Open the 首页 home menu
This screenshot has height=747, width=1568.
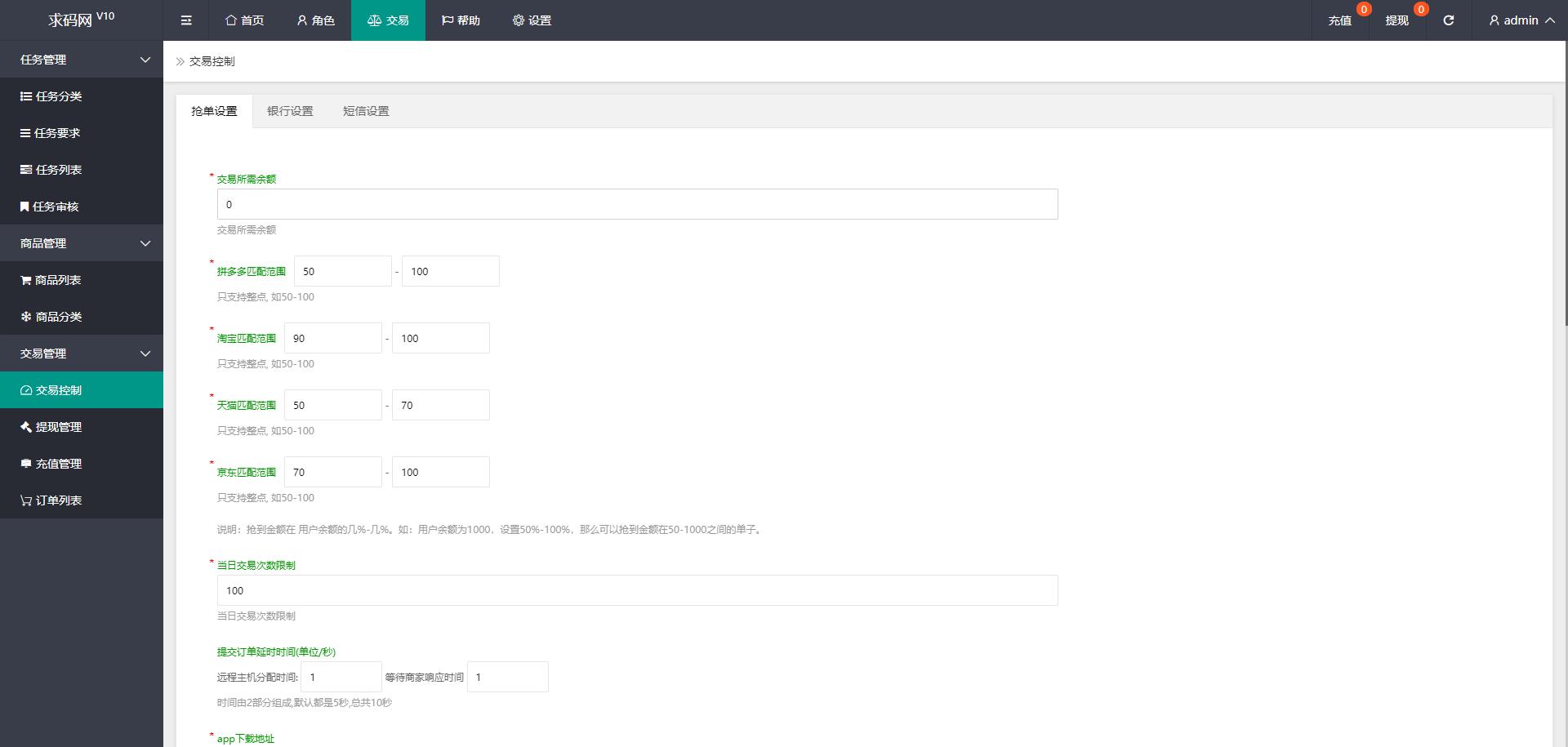pyautogui.click(x=244, y=20)
